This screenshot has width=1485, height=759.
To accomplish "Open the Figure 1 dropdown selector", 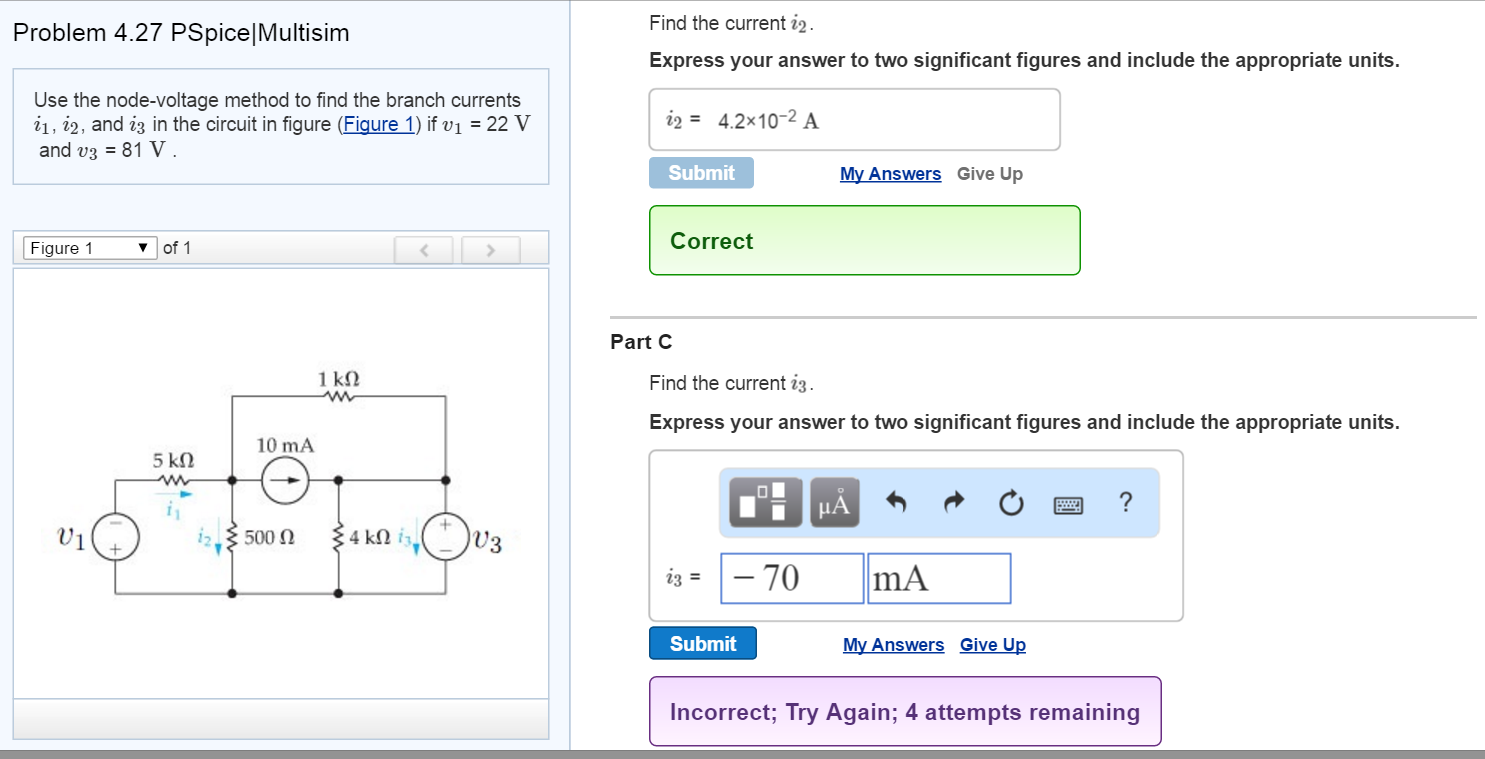I will coord(89,247).
